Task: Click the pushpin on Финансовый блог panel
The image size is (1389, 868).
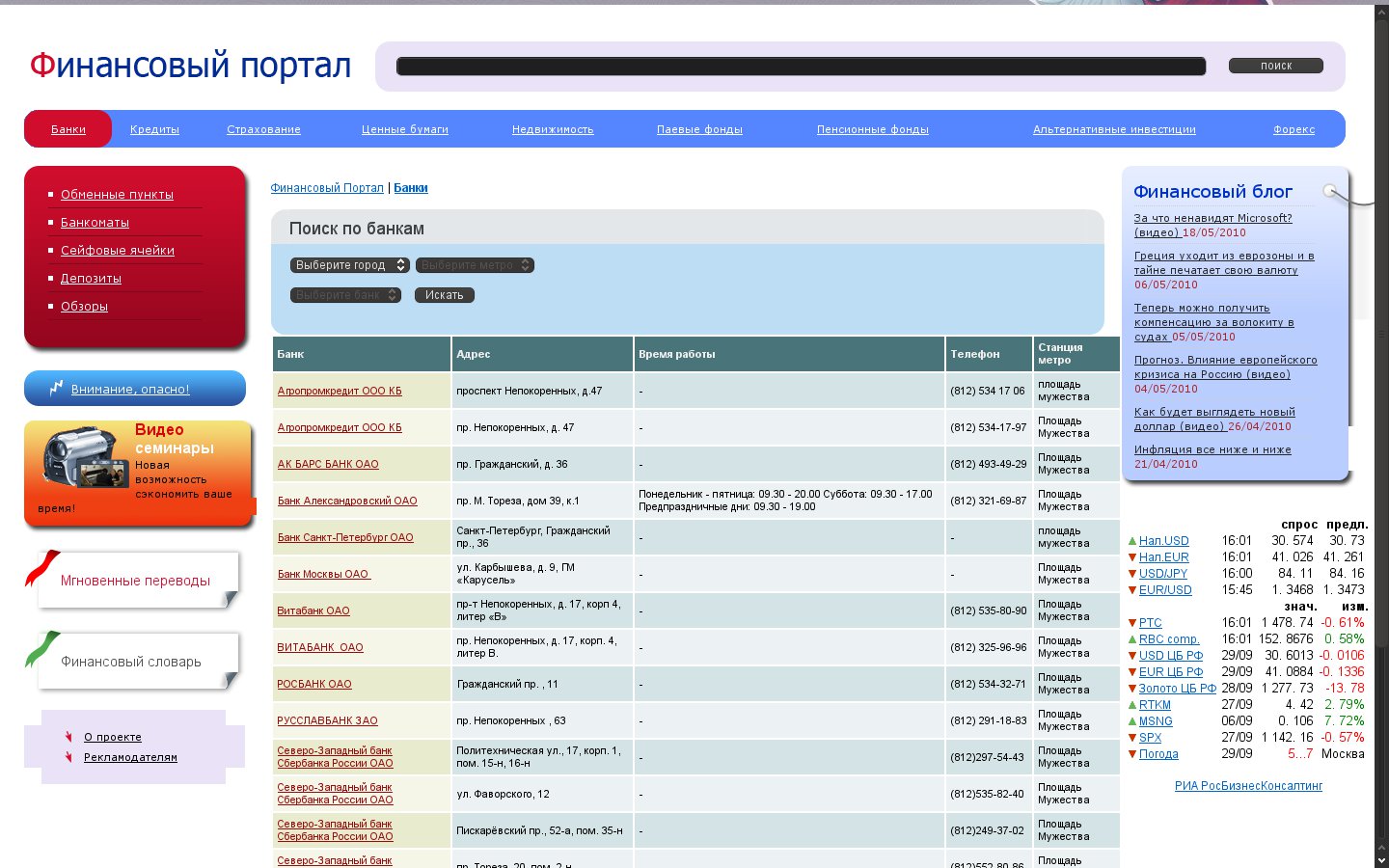Action: (x=1331, y=191)
